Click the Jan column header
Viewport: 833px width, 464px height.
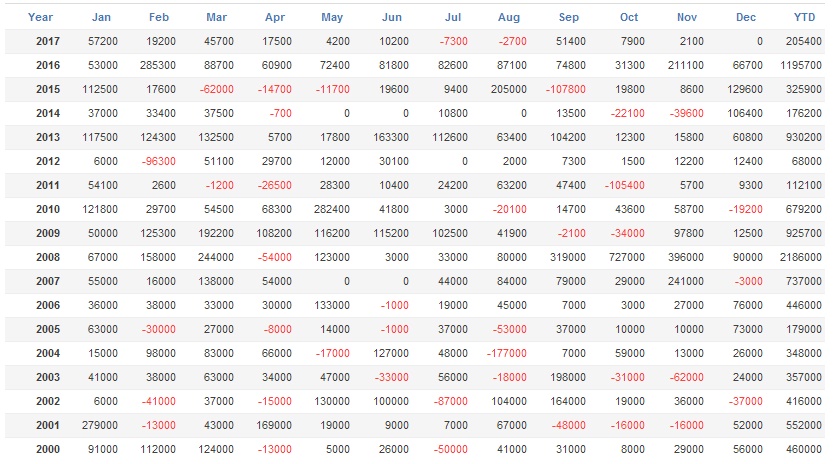101,17
